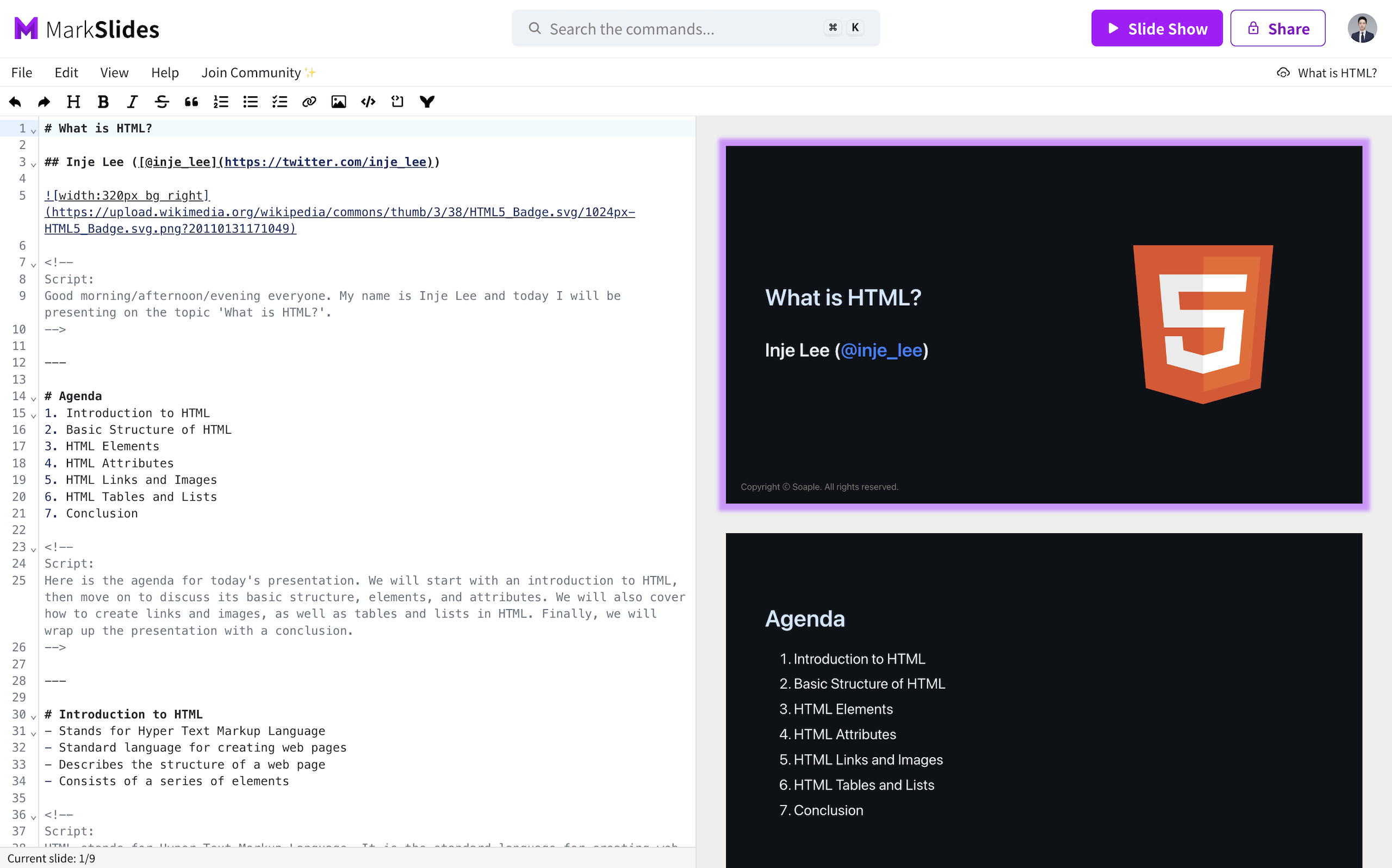1392x868 pixels.
Task: Click the Y-shaped toolbar icon
Action: click(427, 102)
